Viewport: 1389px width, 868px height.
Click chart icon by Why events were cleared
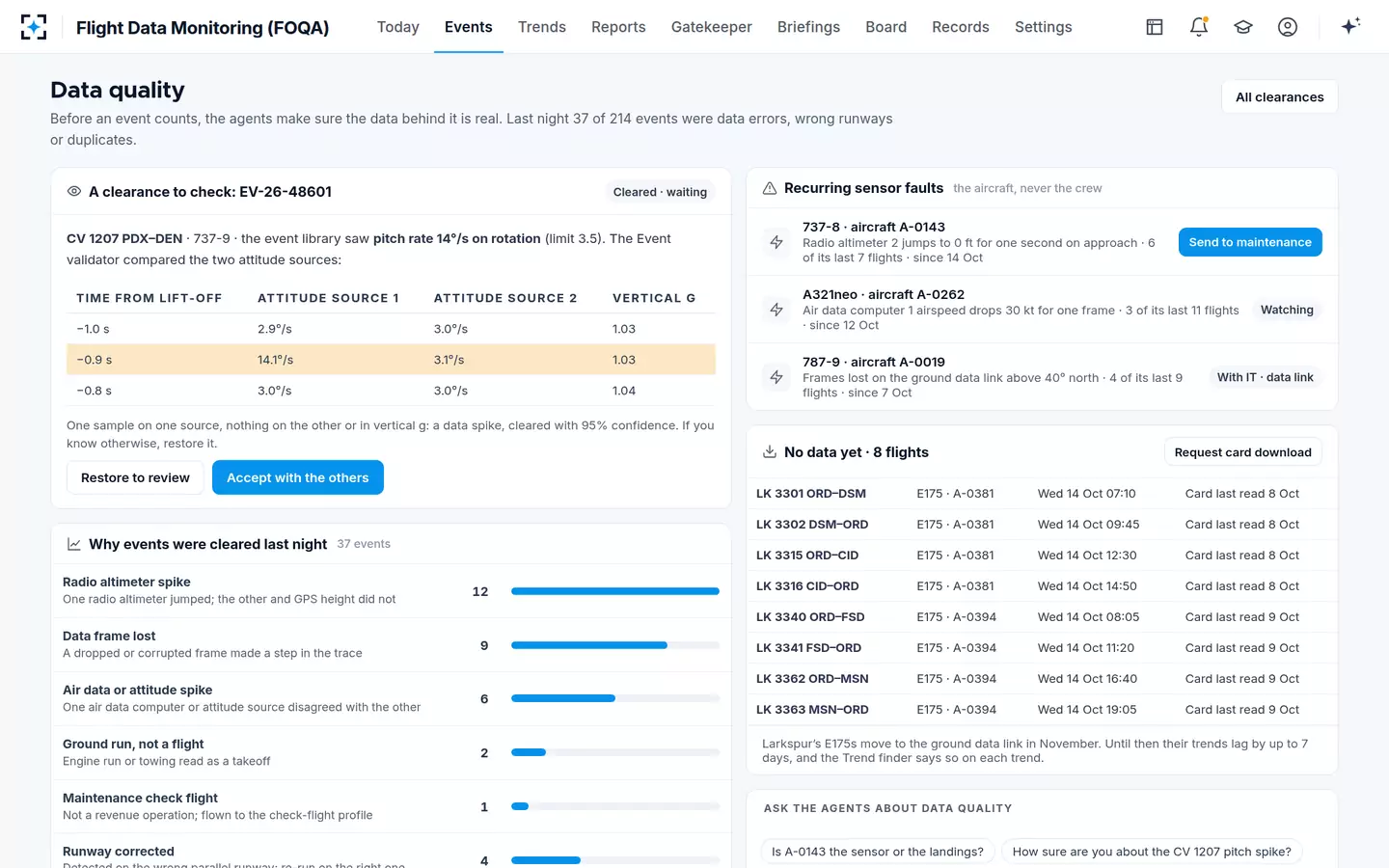click(74, 544)
